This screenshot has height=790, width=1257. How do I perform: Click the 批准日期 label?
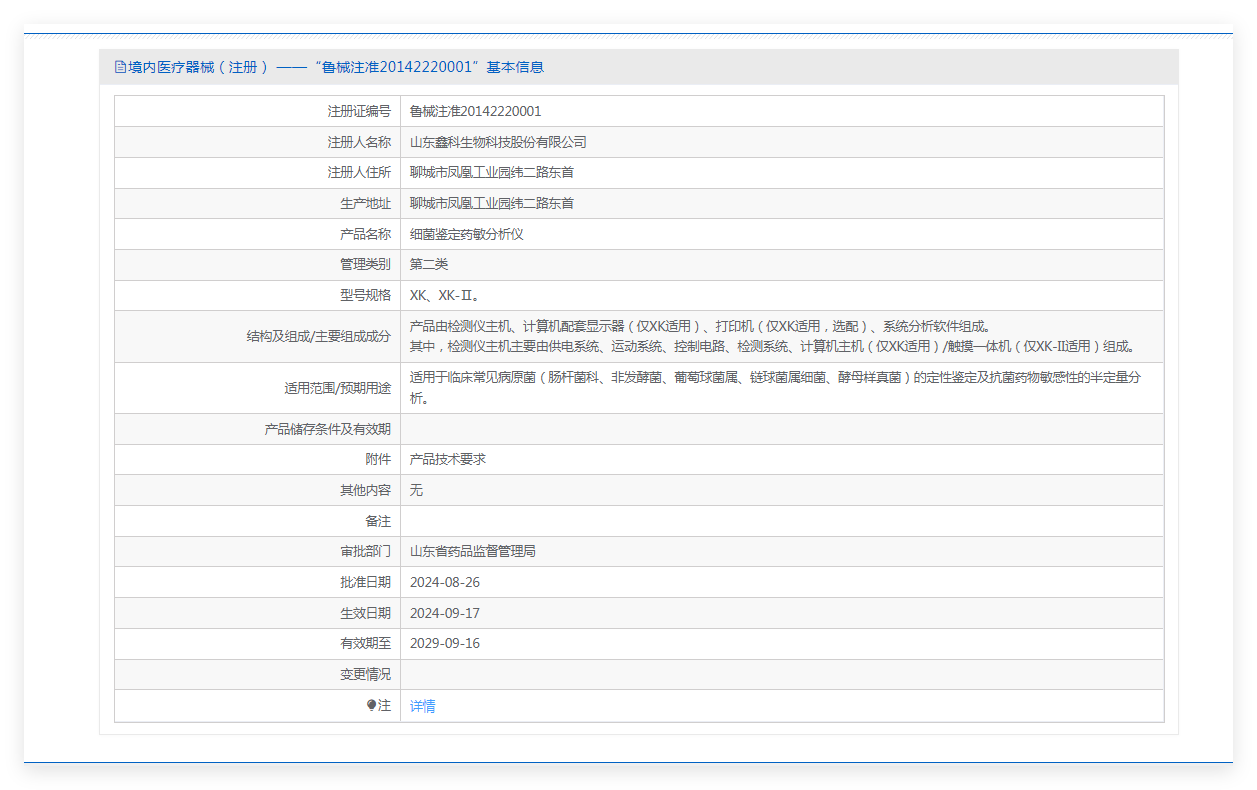(x=365, y=582)
